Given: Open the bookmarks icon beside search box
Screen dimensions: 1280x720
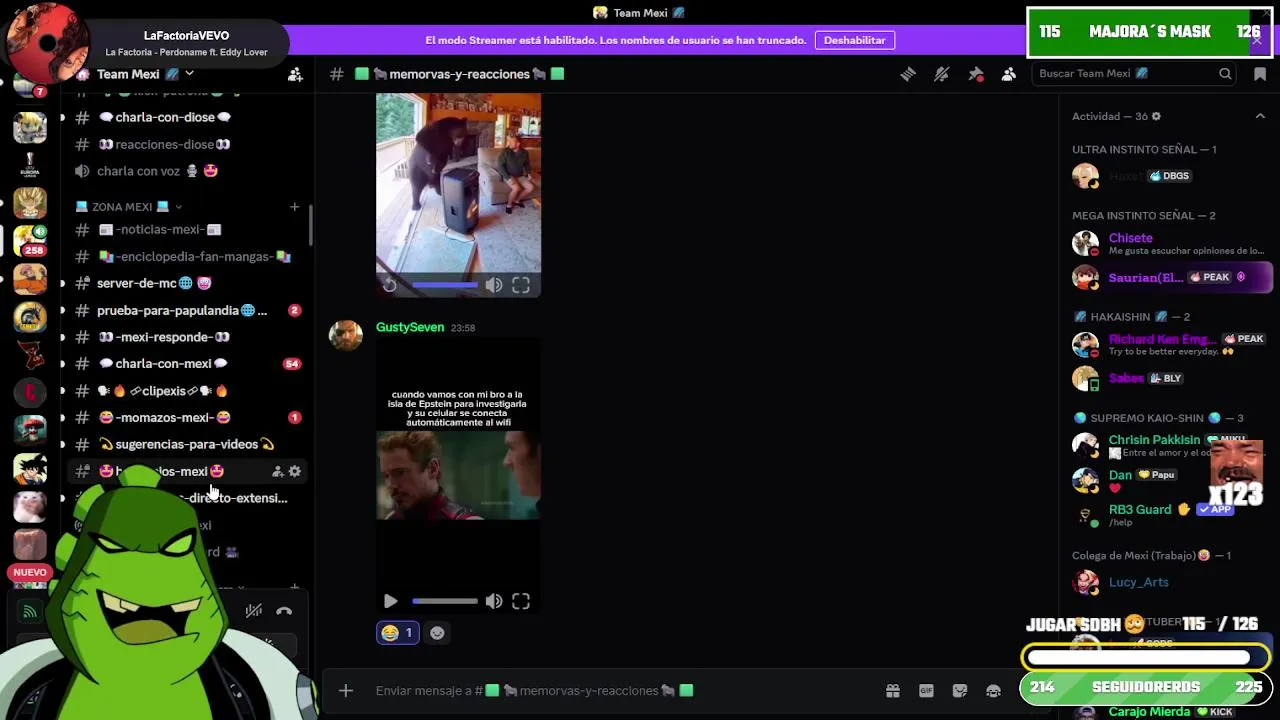Looking at the screenshot, I should pyautogui.click(x=1260, y=74).
